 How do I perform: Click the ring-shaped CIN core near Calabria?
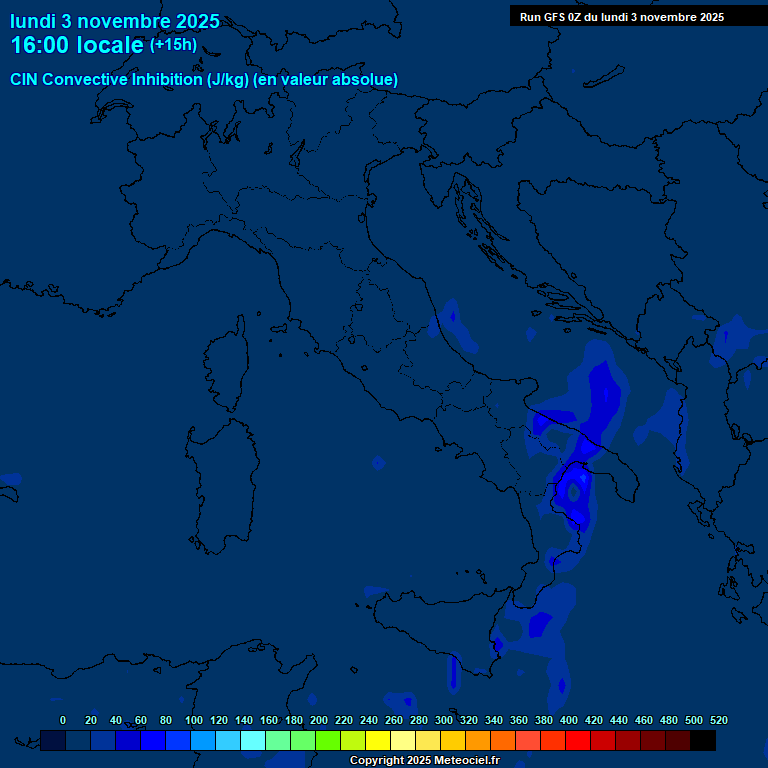point(573,490)
